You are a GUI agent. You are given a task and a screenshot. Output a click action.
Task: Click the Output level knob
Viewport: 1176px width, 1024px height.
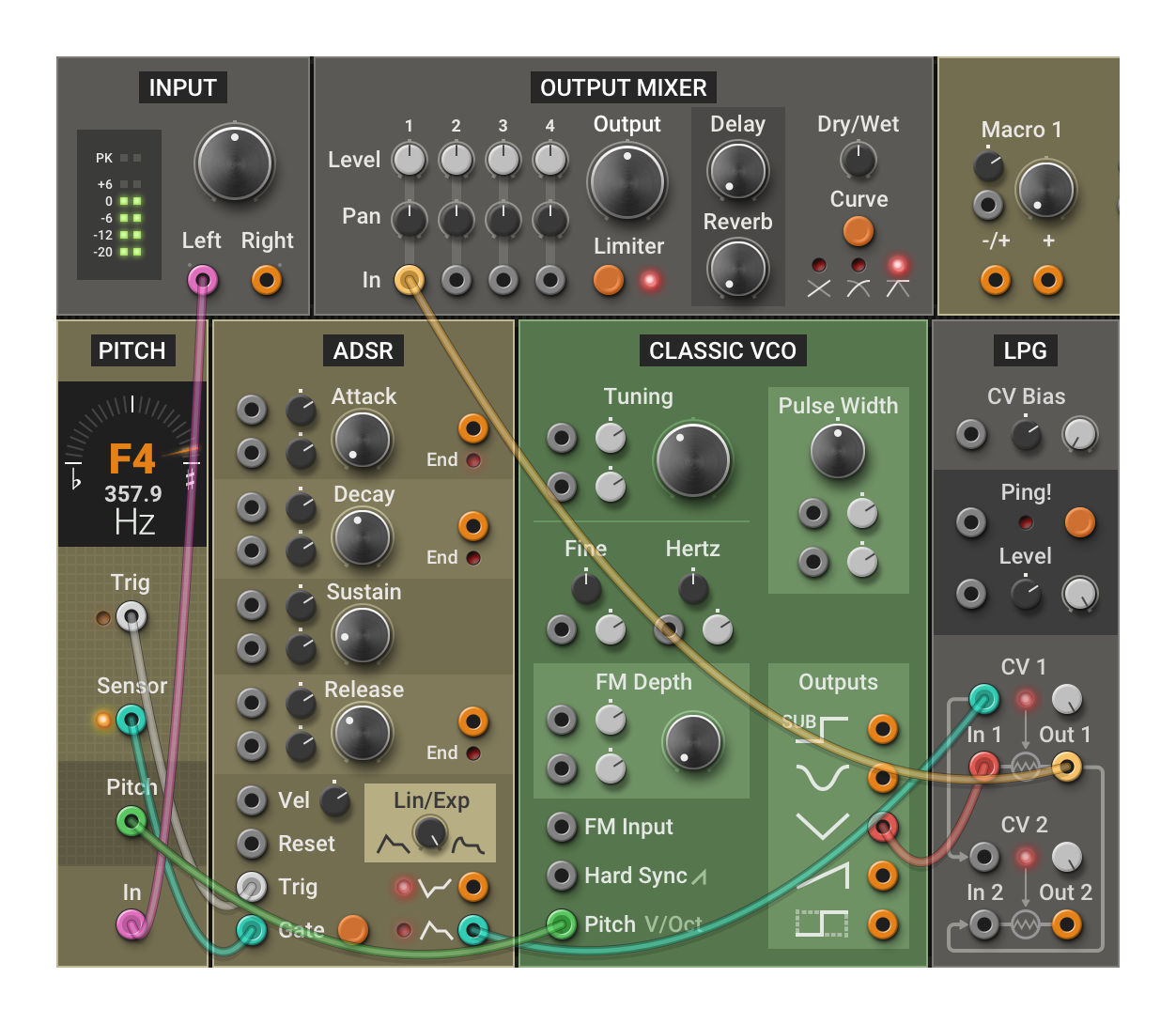point(627,181)
